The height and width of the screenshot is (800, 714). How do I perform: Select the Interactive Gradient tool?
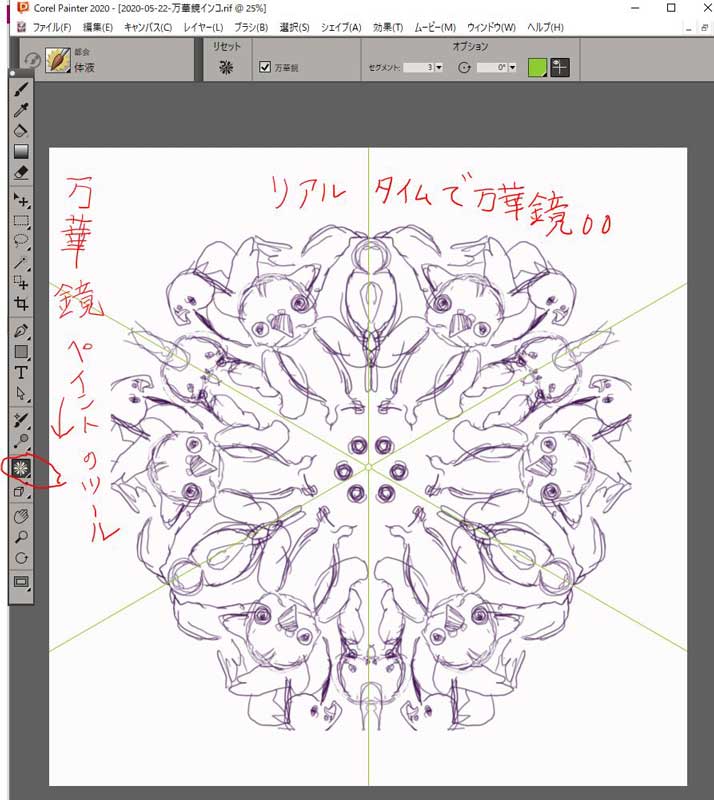pos(20,152)
